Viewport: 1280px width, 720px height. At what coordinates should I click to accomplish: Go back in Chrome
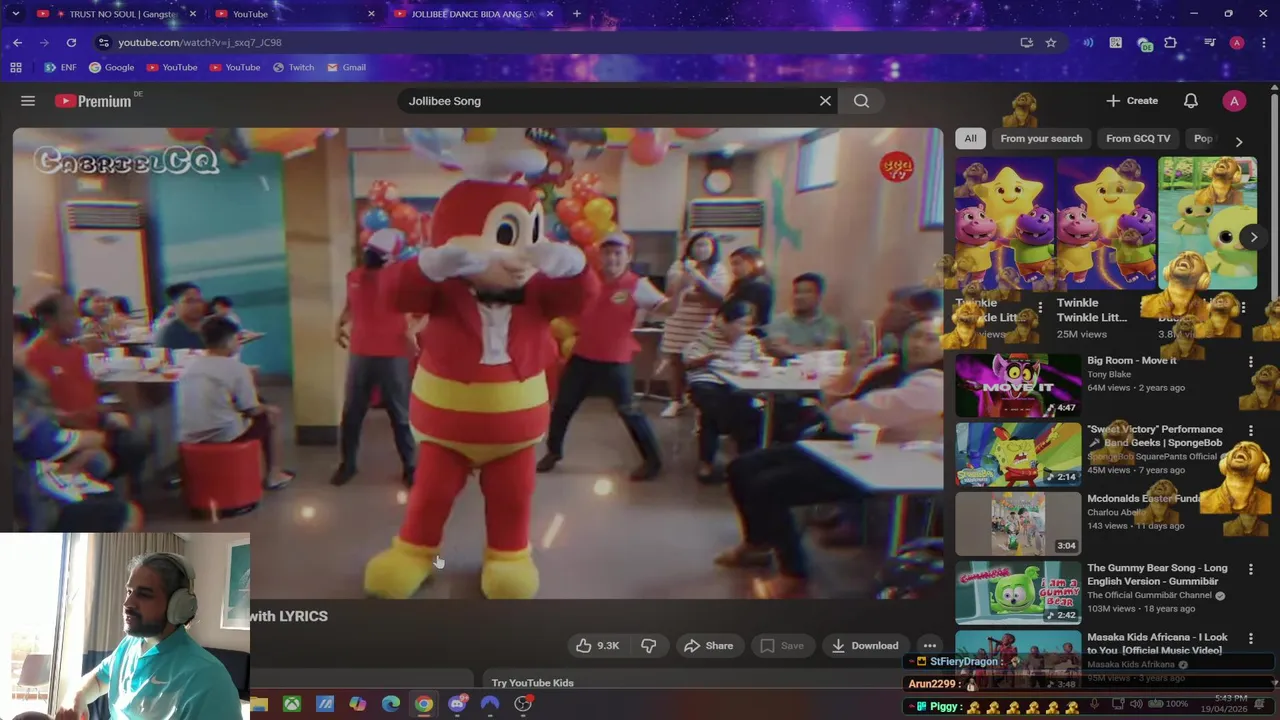(x=17, y=43)
